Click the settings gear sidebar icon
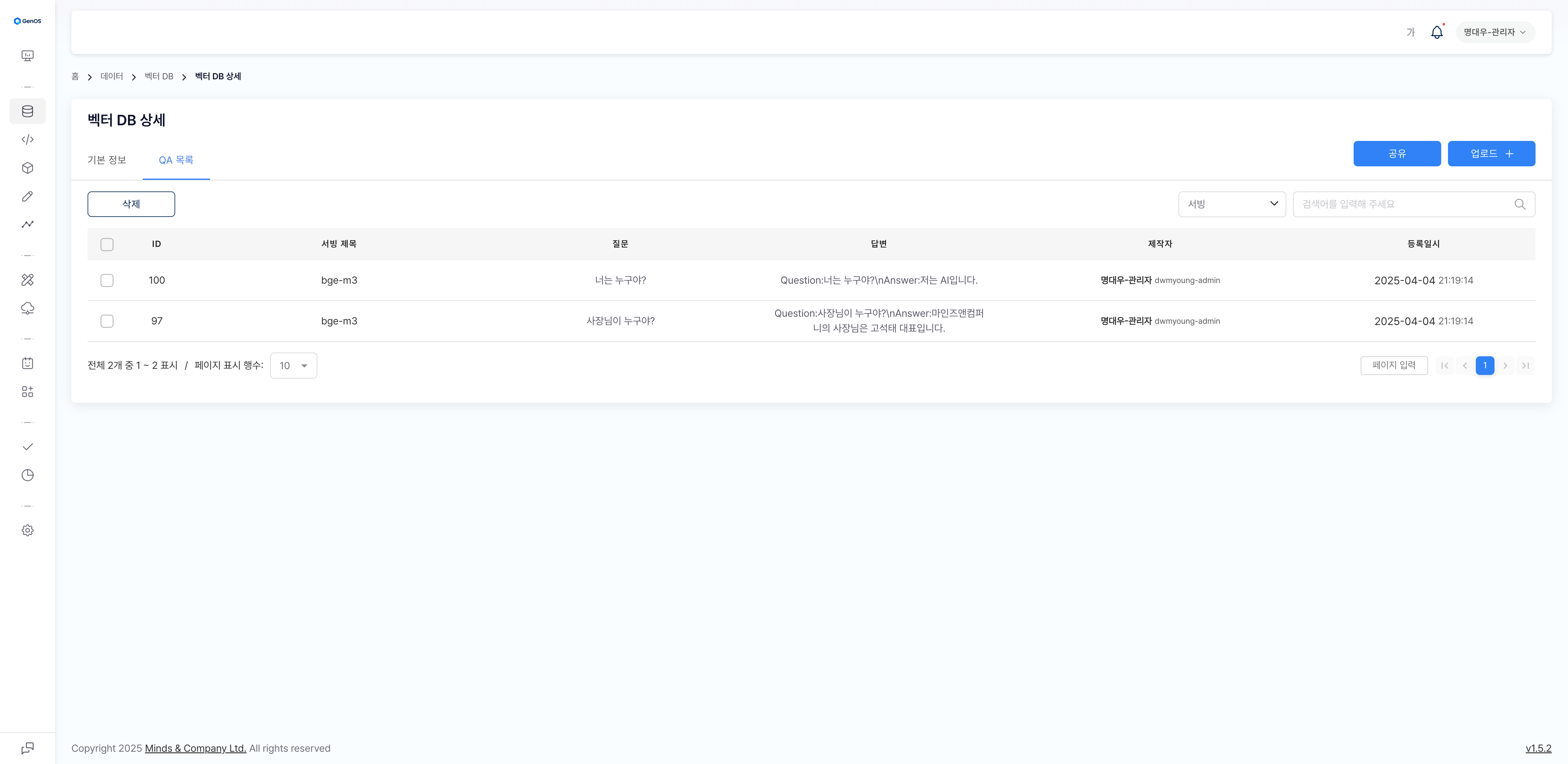The height and width of the screenshot is (764, 1568). pyautogui.click(x=27, y=530)
